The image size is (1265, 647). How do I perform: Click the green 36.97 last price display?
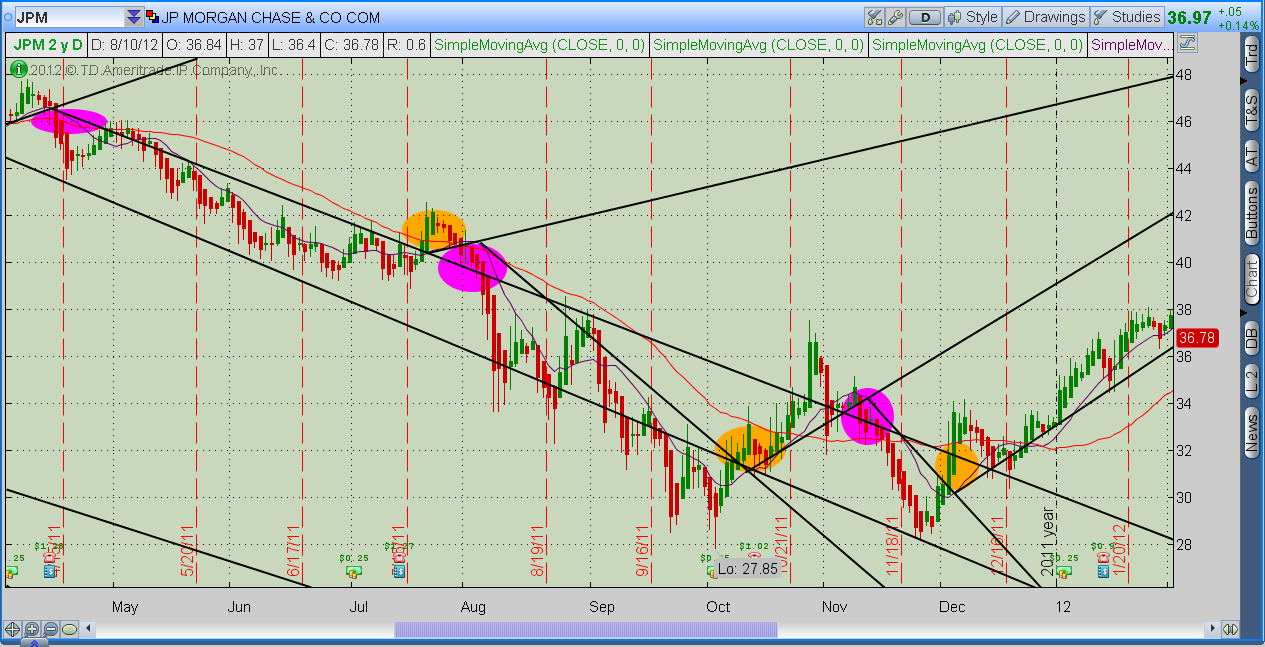pyautogui.click(x=1189, y=17)
